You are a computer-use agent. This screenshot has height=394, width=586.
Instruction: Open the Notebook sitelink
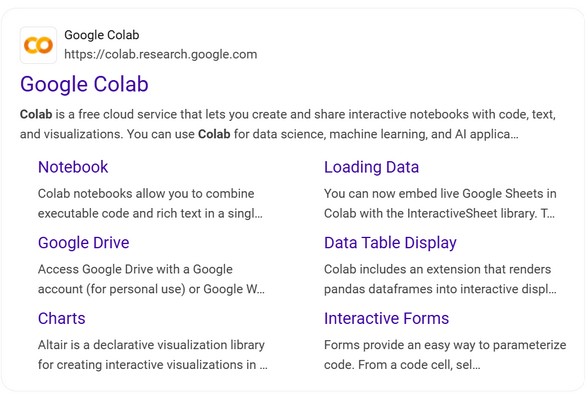pyautogui.click(x=73, y=167)
